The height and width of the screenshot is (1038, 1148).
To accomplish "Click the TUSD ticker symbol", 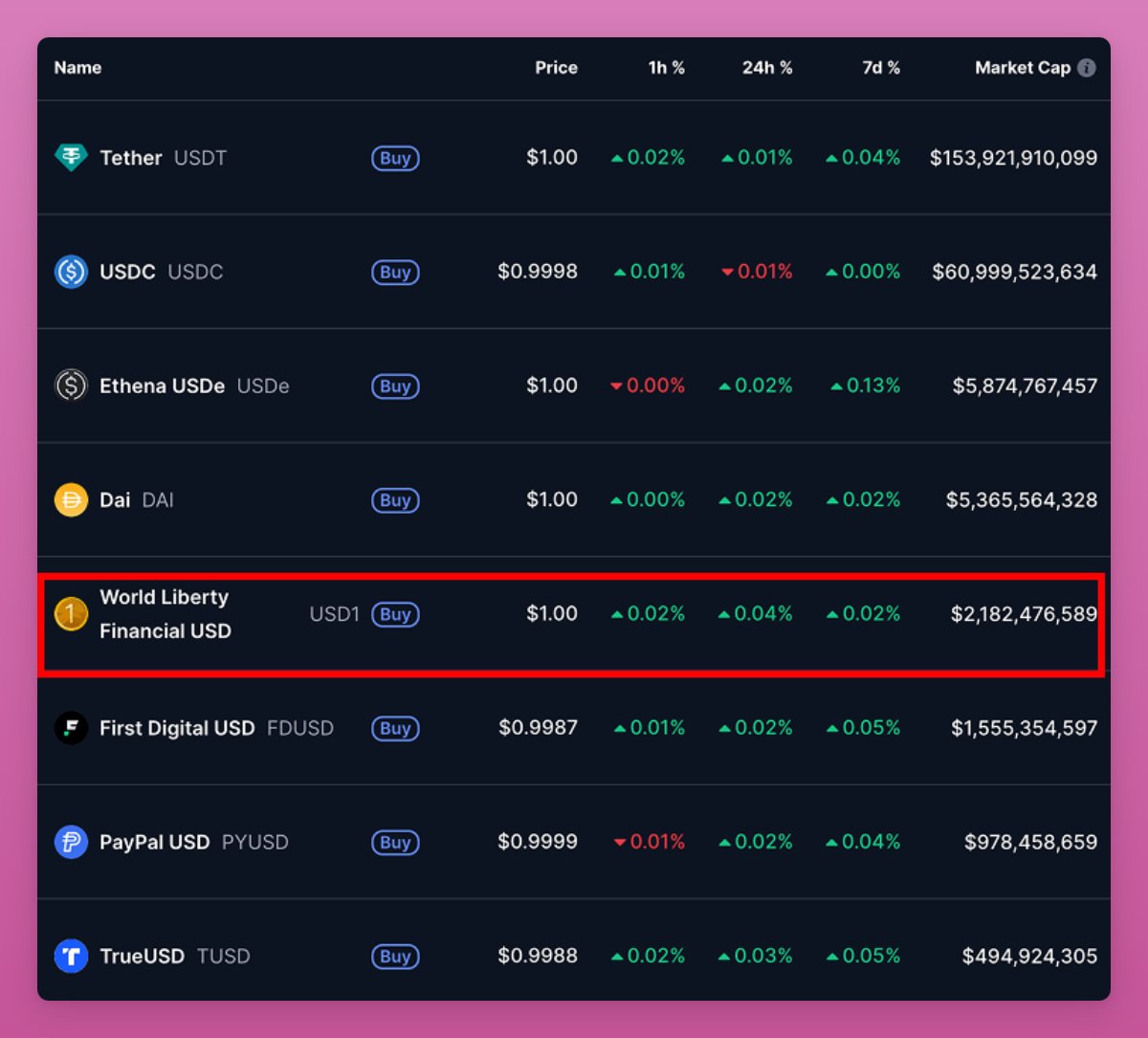I will tap(224, 956).
